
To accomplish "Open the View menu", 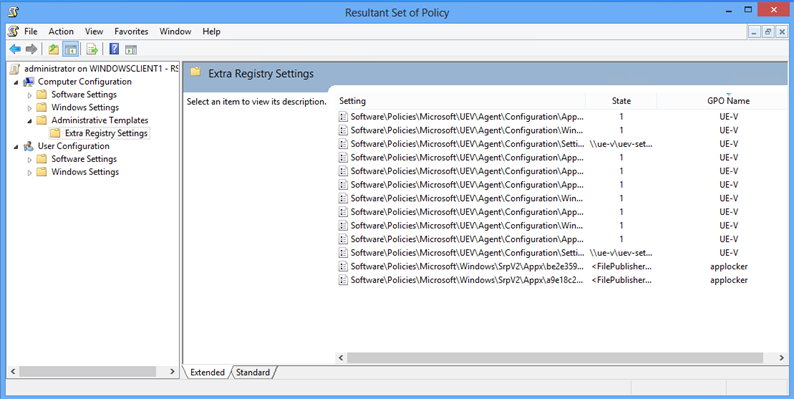I will pyautogui.click(x=94, y=31).
